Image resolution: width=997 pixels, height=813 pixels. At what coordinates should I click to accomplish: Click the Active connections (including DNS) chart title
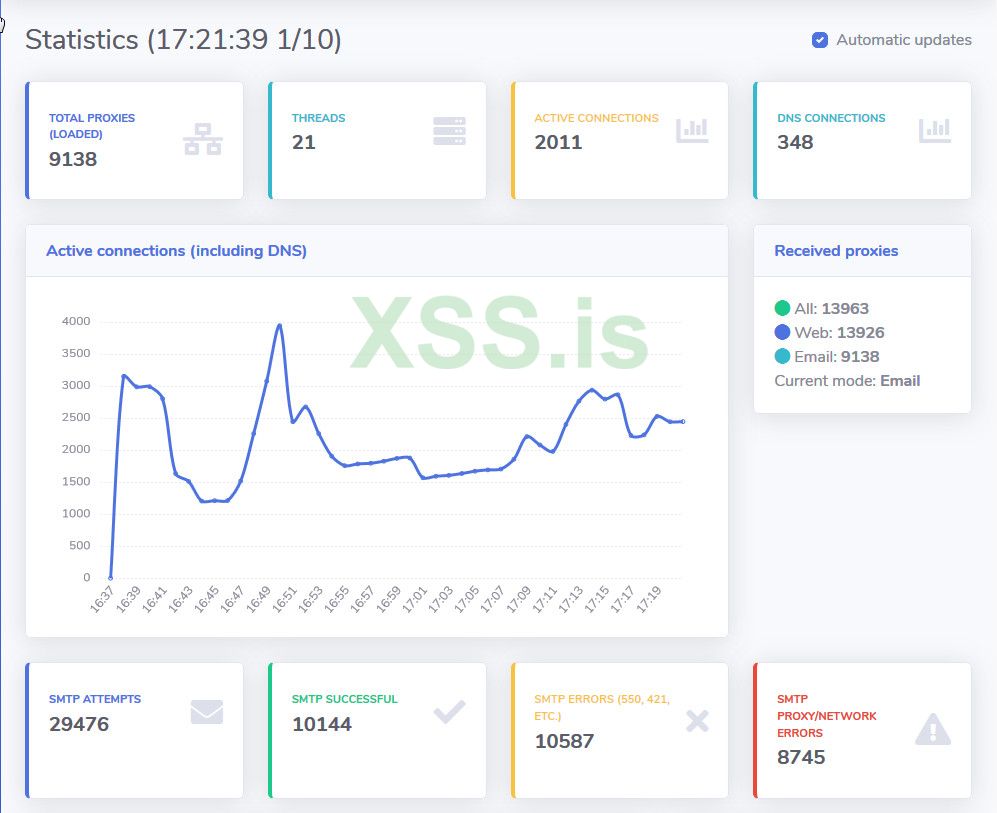point(176,251)
